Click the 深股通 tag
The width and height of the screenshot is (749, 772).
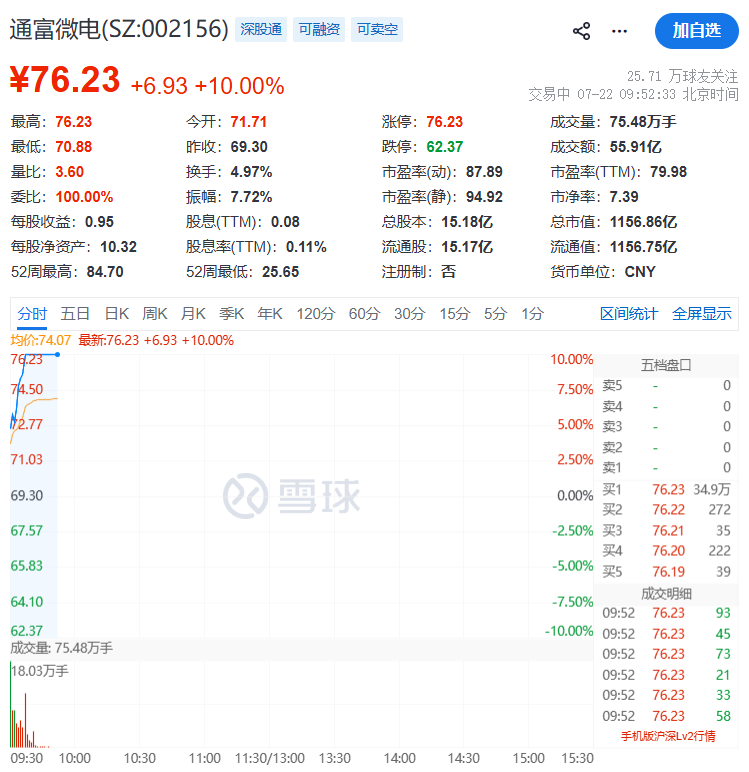point(261,30)
